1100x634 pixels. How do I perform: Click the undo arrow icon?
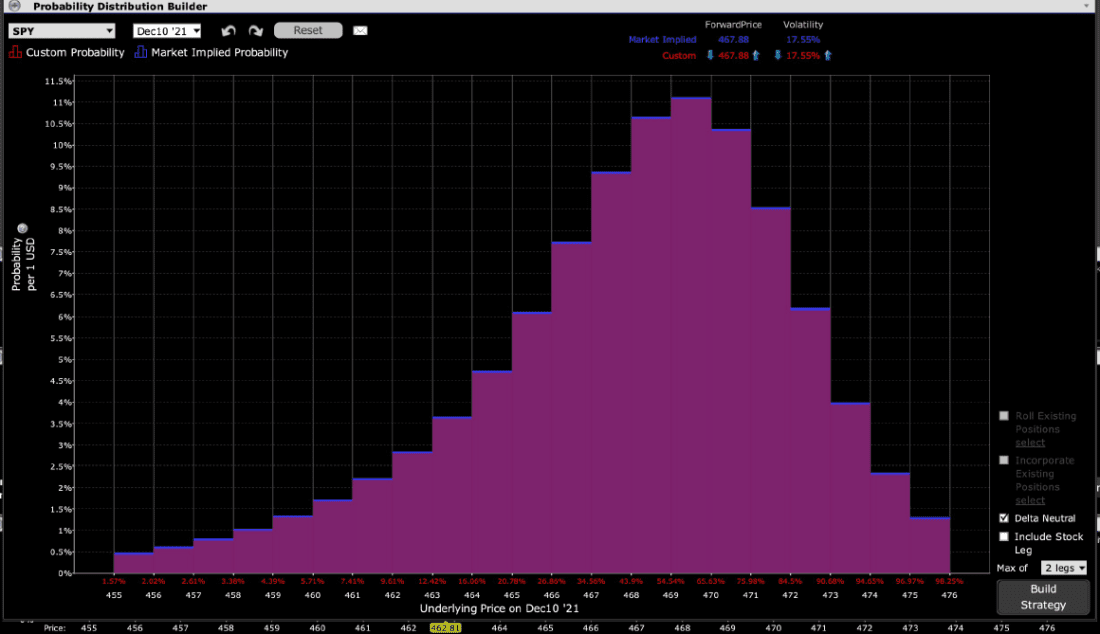tap(228, 31)
